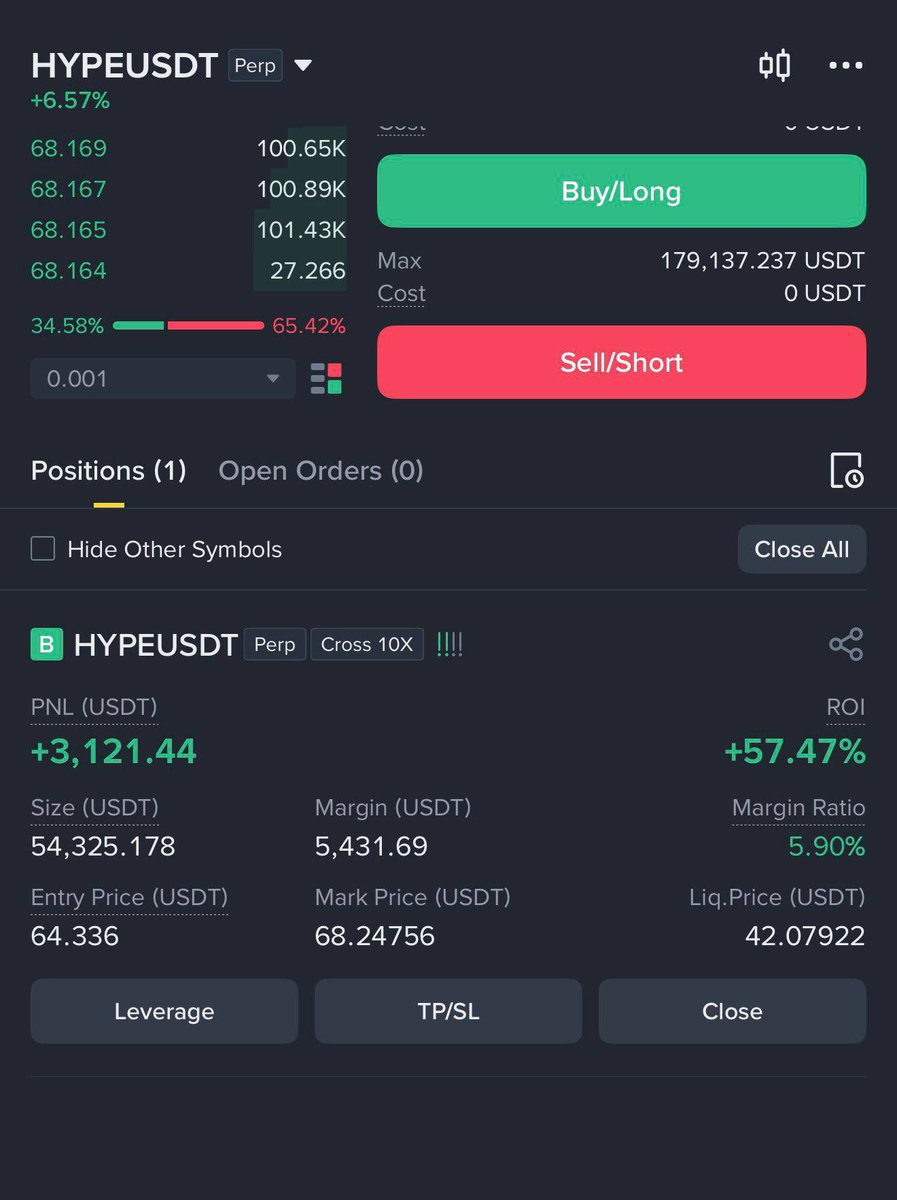Tap the ROI label

846,708
